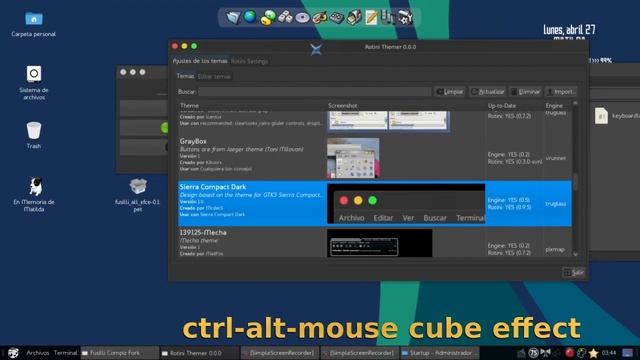Click the 139125-Mecha screenshot thumbnail
640x360 pixels.
coord(380,243)
